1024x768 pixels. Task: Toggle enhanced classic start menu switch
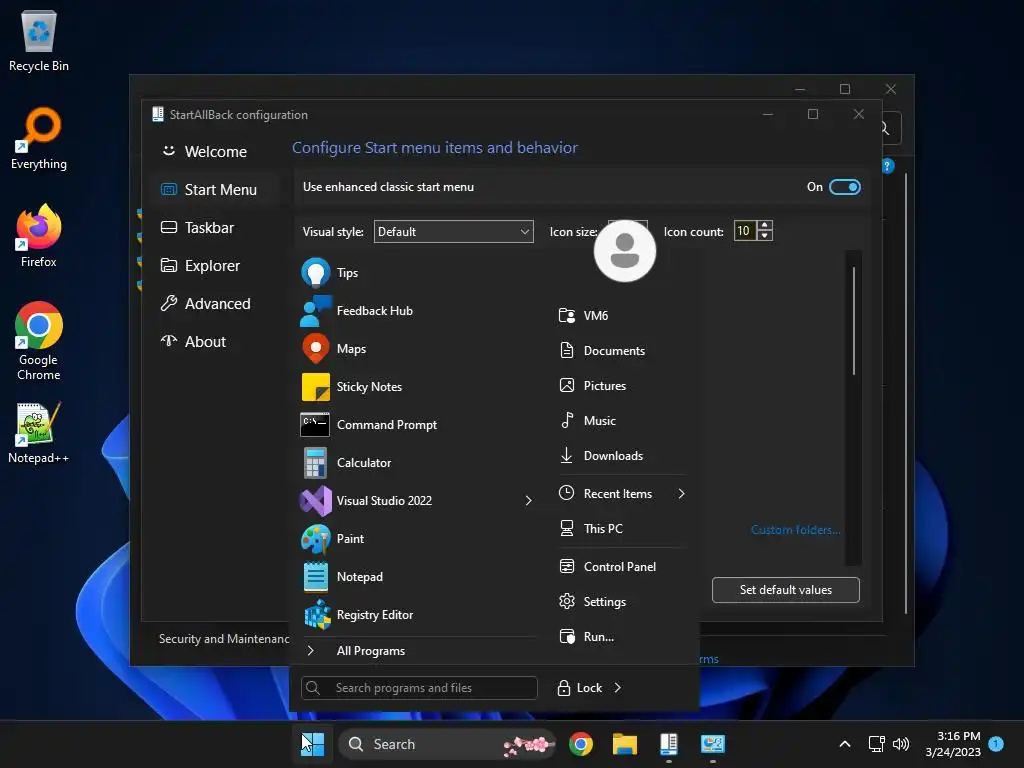[x=844, y=187]
